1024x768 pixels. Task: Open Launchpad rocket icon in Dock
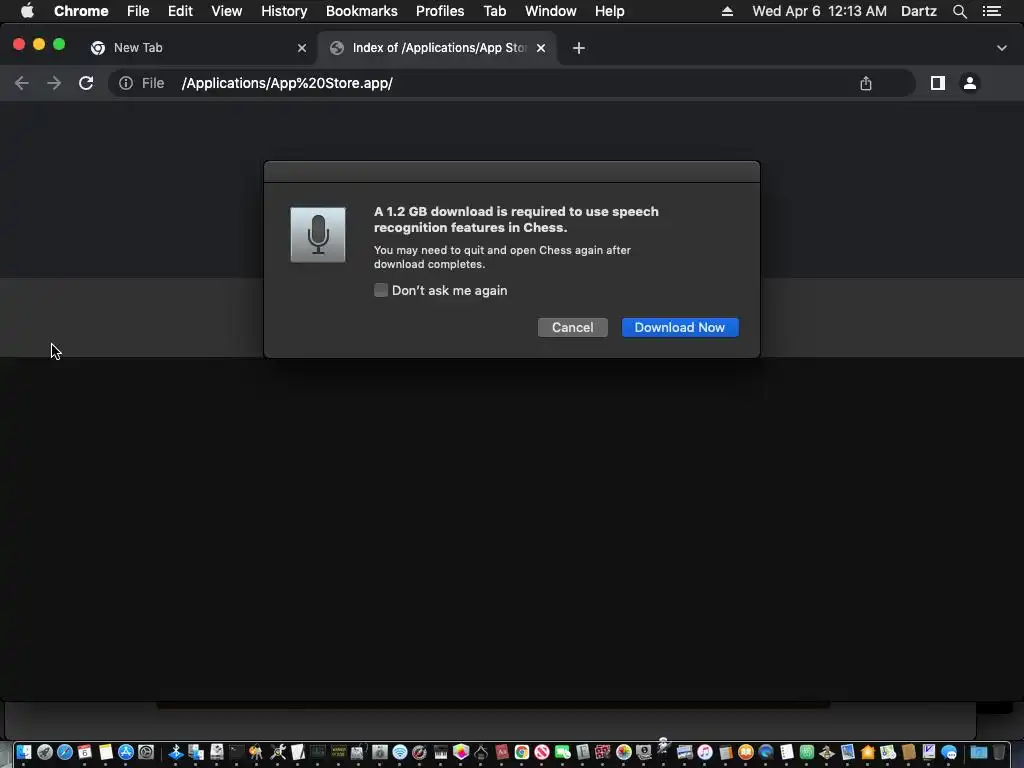pyautogui.click(x=44, y=752)
